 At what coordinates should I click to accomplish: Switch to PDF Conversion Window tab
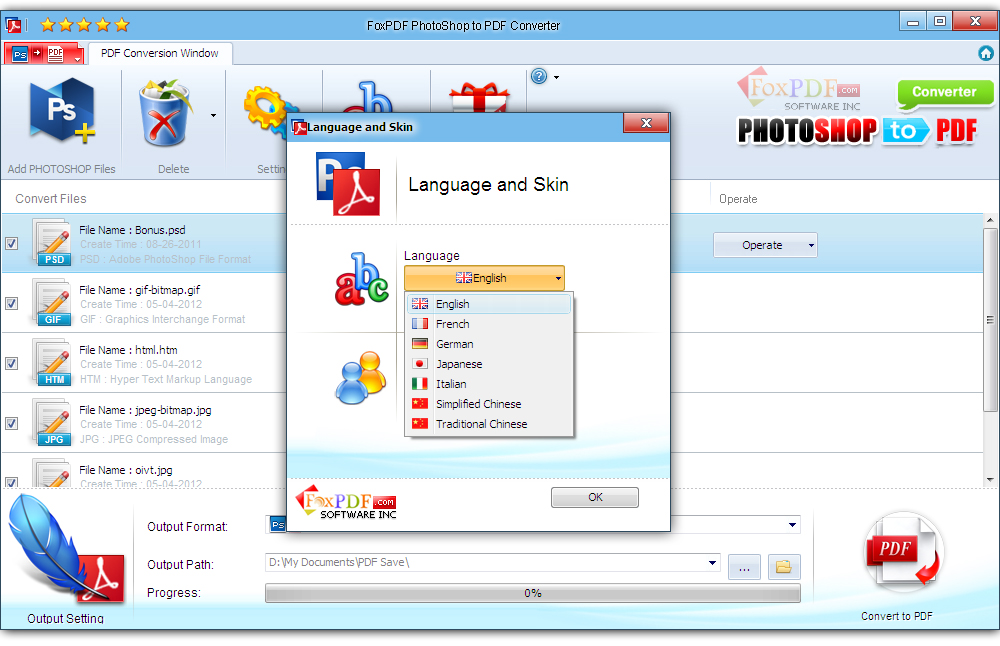tap(159, 53)
